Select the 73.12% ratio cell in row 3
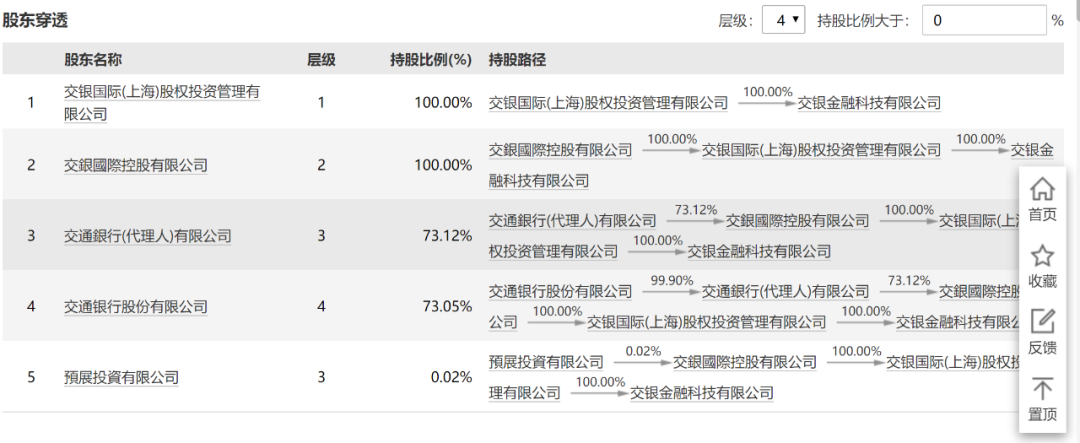The image size is (1080, 443). (x=448, y=236)
